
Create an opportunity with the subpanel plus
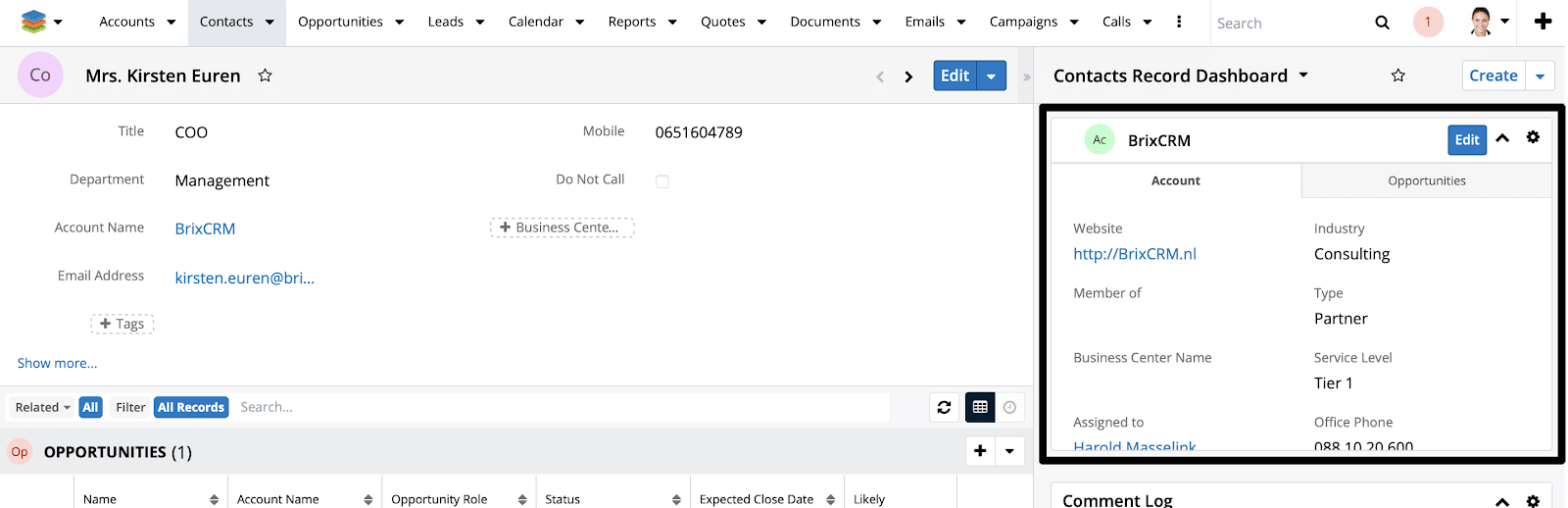click(980, 451)
